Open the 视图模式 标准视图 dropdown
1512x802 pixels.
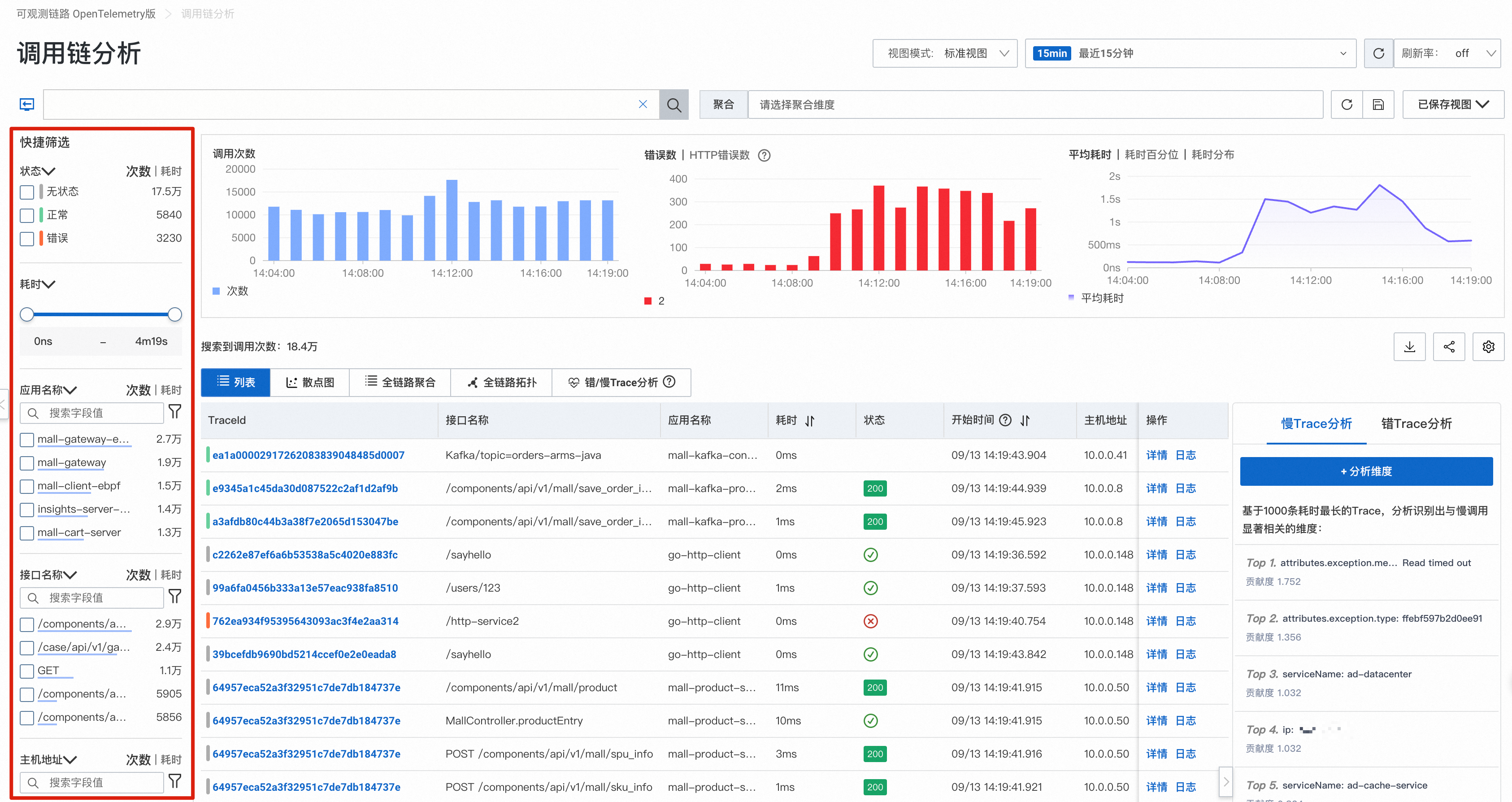(944, 53)
